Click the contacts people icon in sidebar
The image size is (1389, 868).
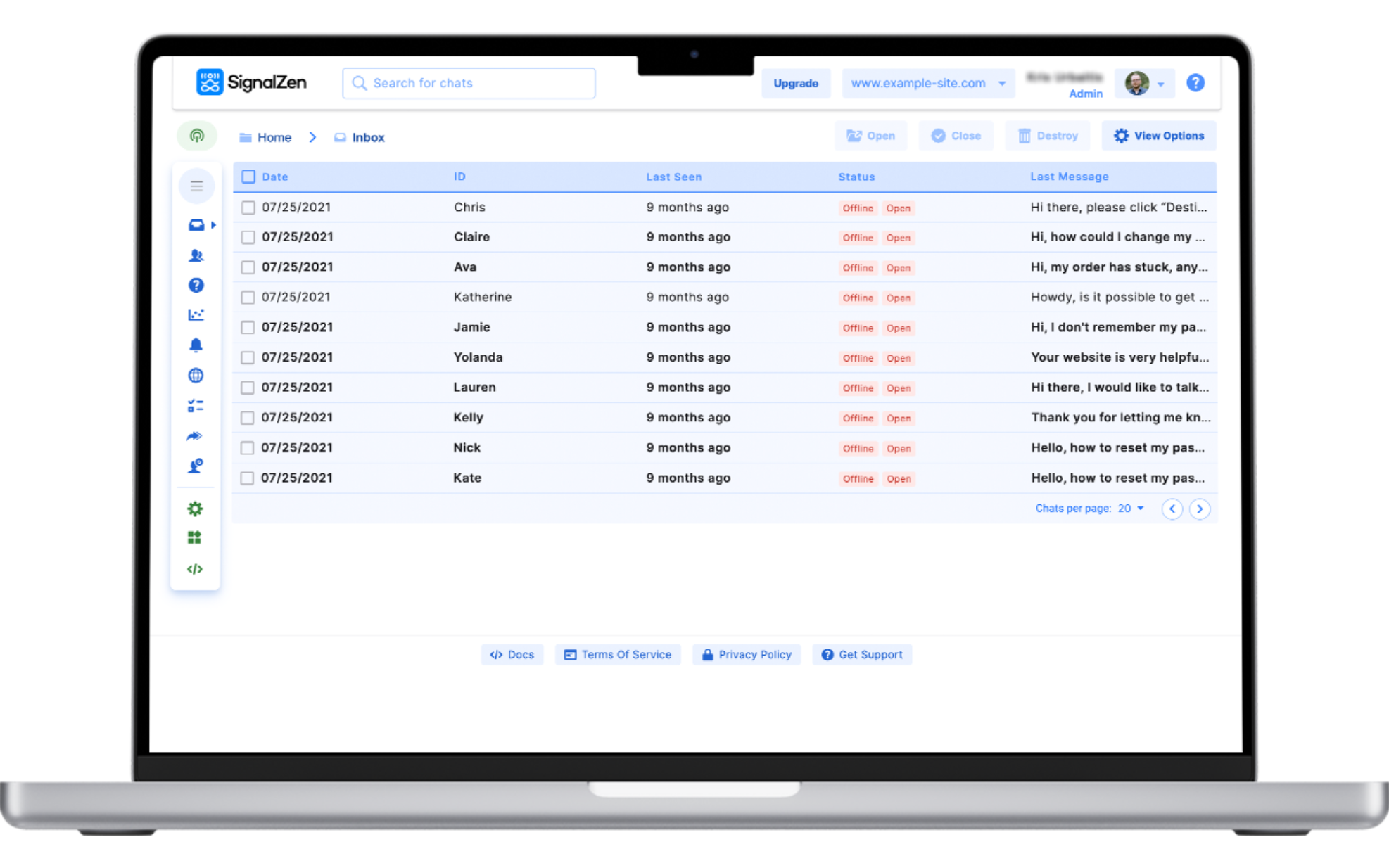coord(196,255)
